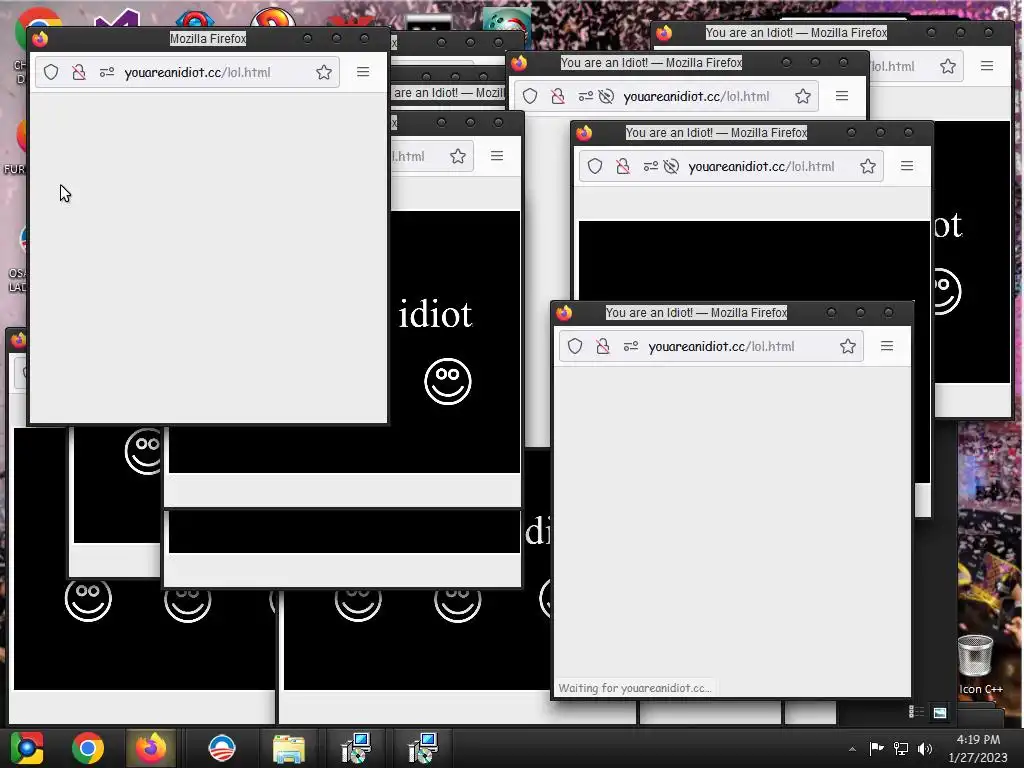1024x768 pixels.
Task: Click the Start button on the taskbar
Action: pos(27,748)
